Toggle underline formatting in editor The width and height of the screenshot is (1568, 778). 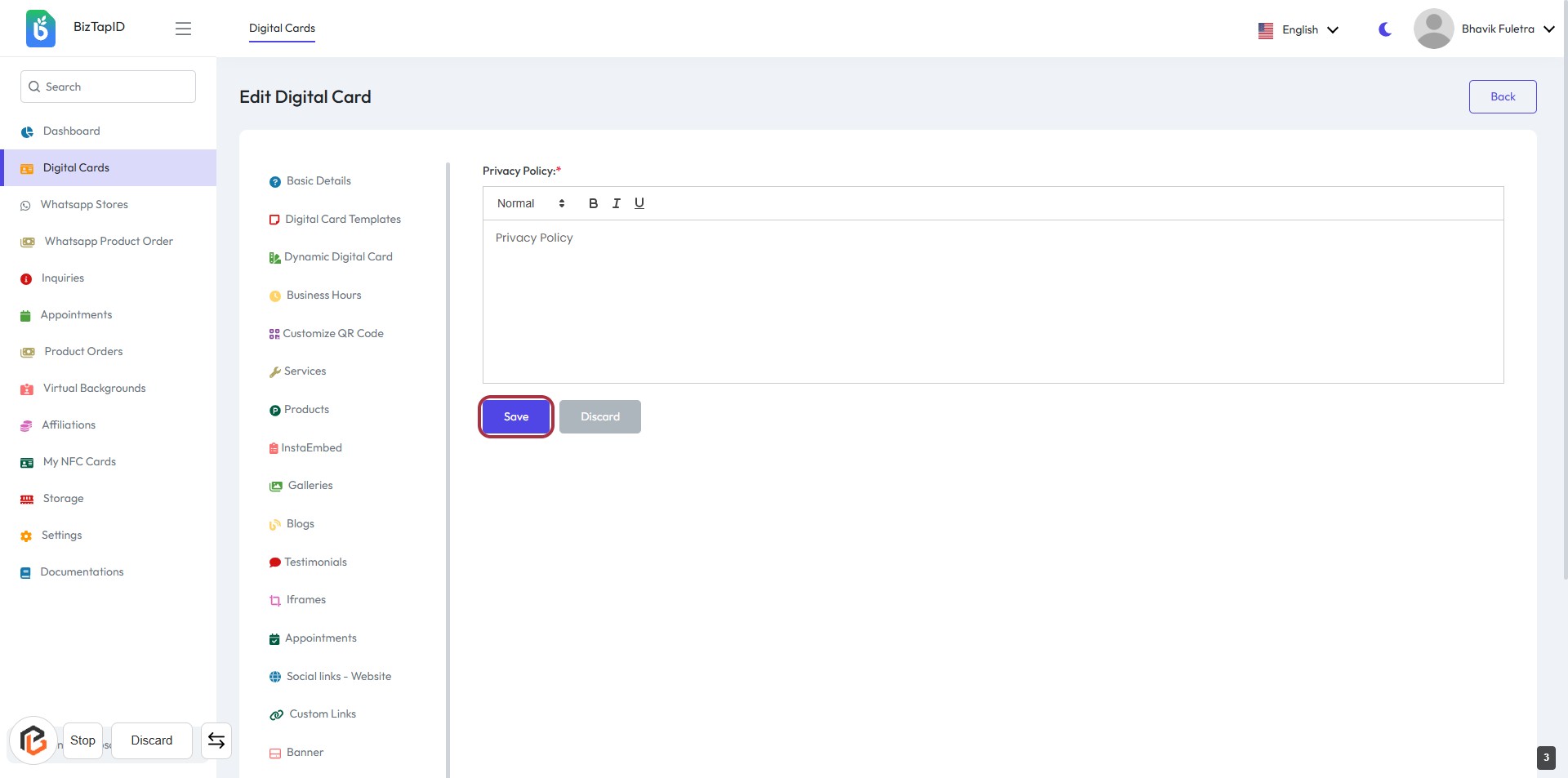pos(639,203)
